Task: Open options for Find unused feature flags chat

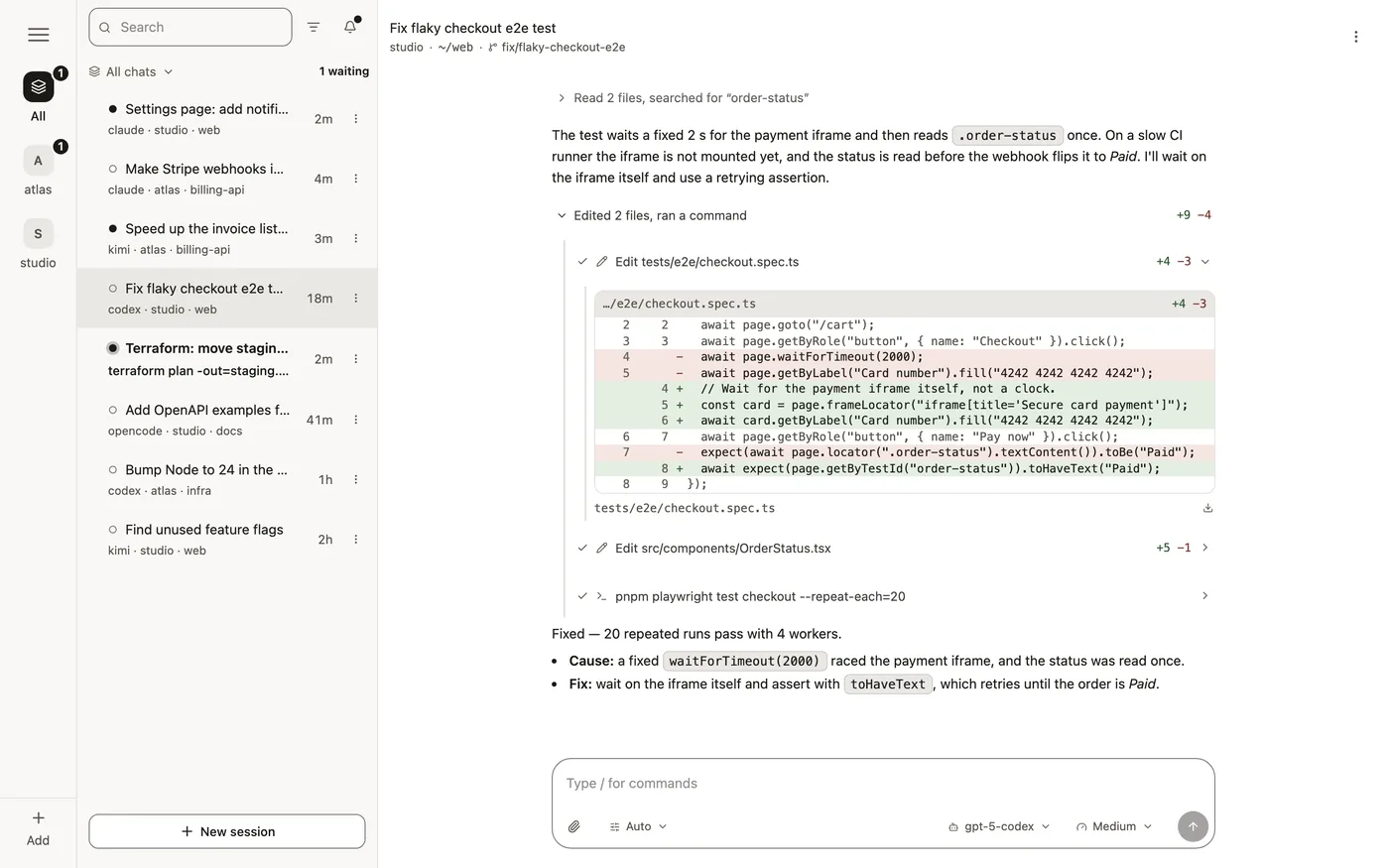Action: coord(356,540)
